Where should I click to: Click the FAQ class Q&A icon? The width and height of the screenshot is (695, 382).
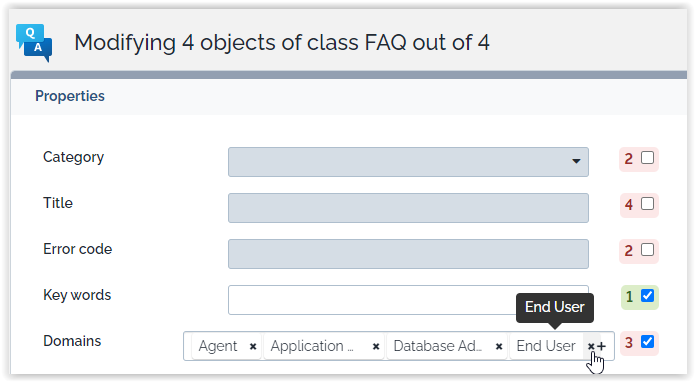[34, 43]
